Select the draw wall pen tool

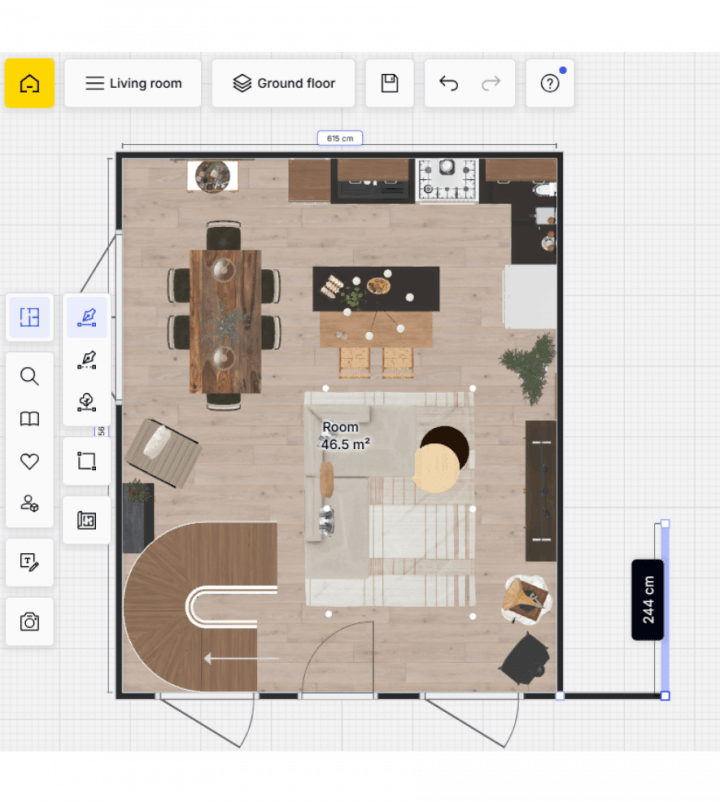pyautogui.click(x=87, y=317)
